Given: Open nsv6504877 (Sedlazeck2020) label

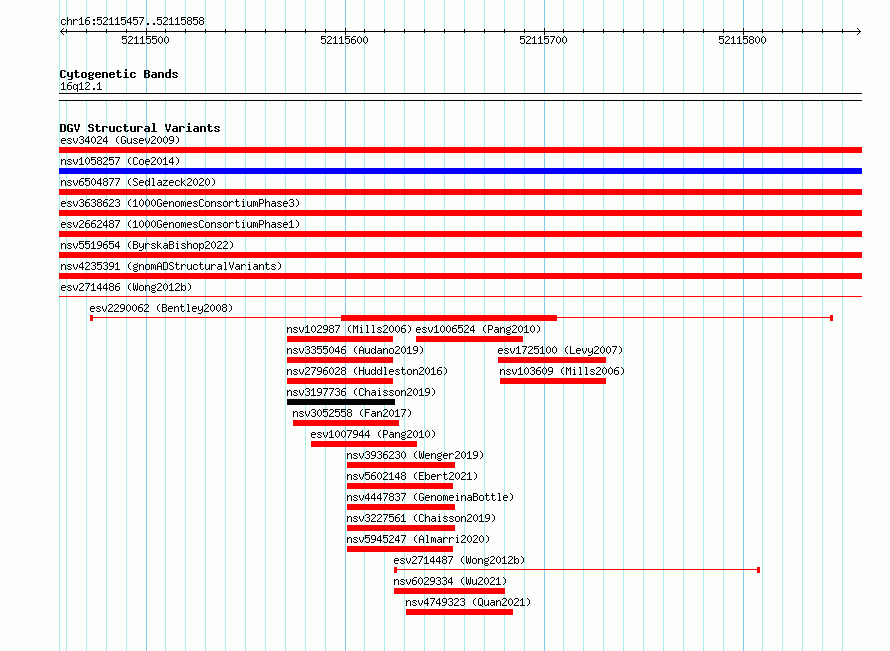Looking at the screenshot, I should coord(138,182).
